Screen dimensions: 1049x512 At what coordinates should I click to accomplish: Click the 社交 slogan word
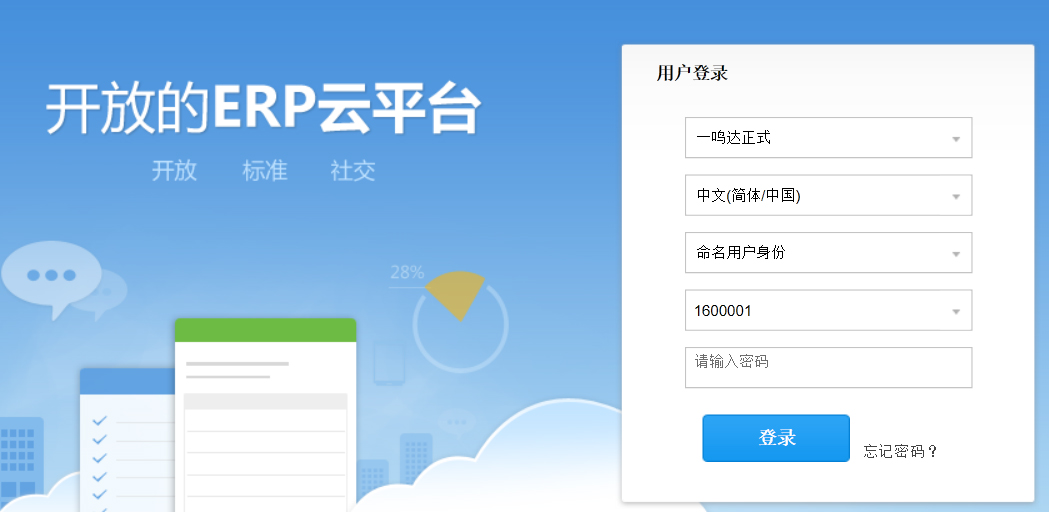coord(353,171)
